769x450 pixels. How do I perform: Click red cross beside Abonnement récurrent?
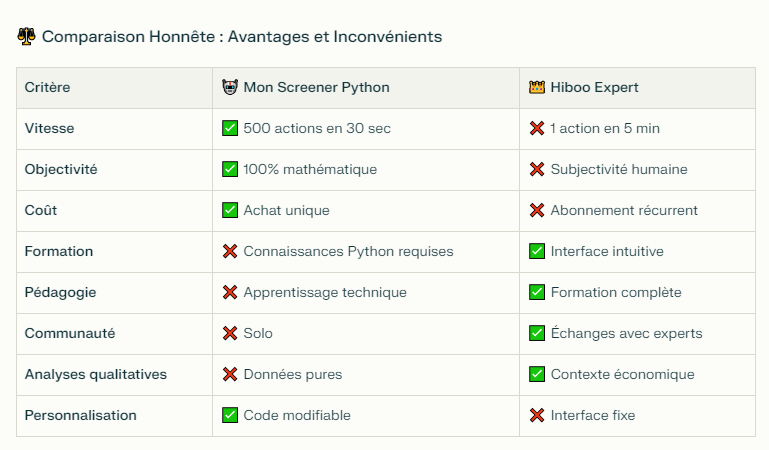(537, 210)
